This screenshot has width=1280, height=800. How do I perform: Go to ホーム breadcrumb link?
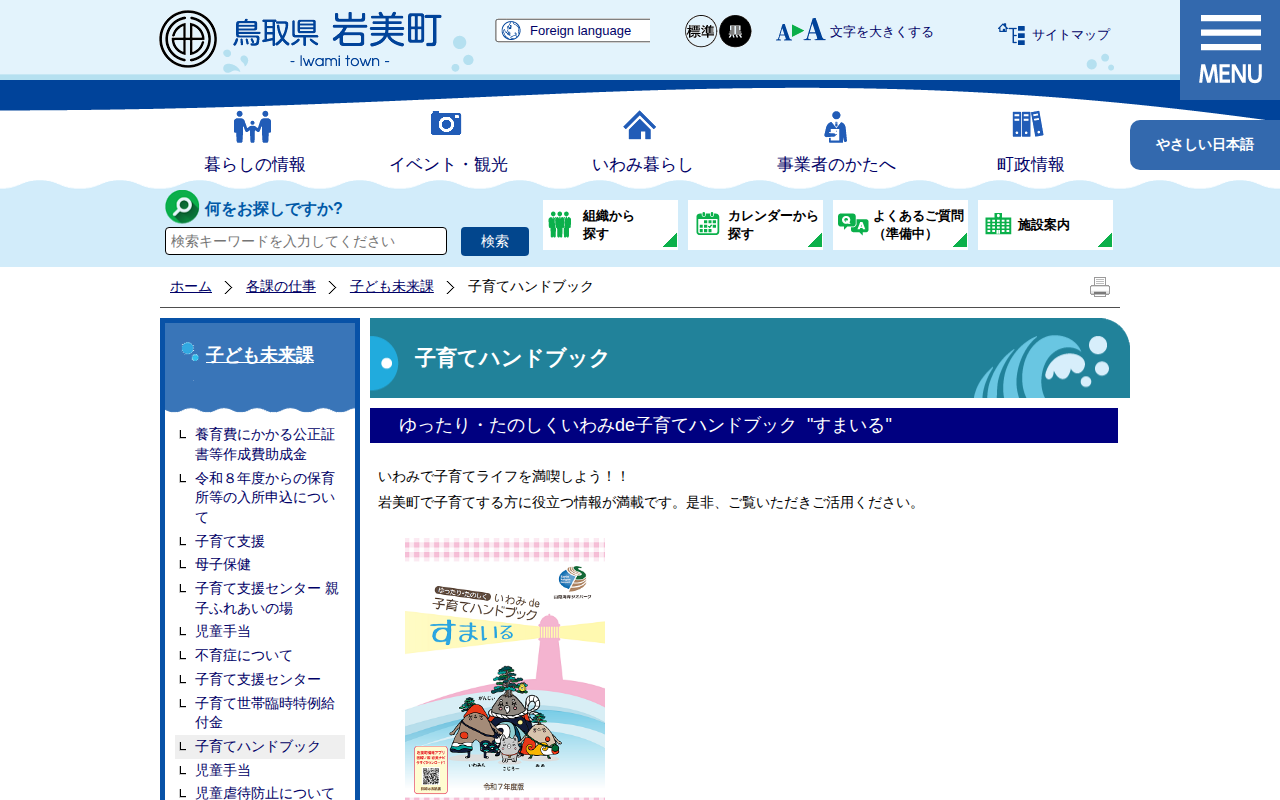pyautogui.click(x=191, y=287)
